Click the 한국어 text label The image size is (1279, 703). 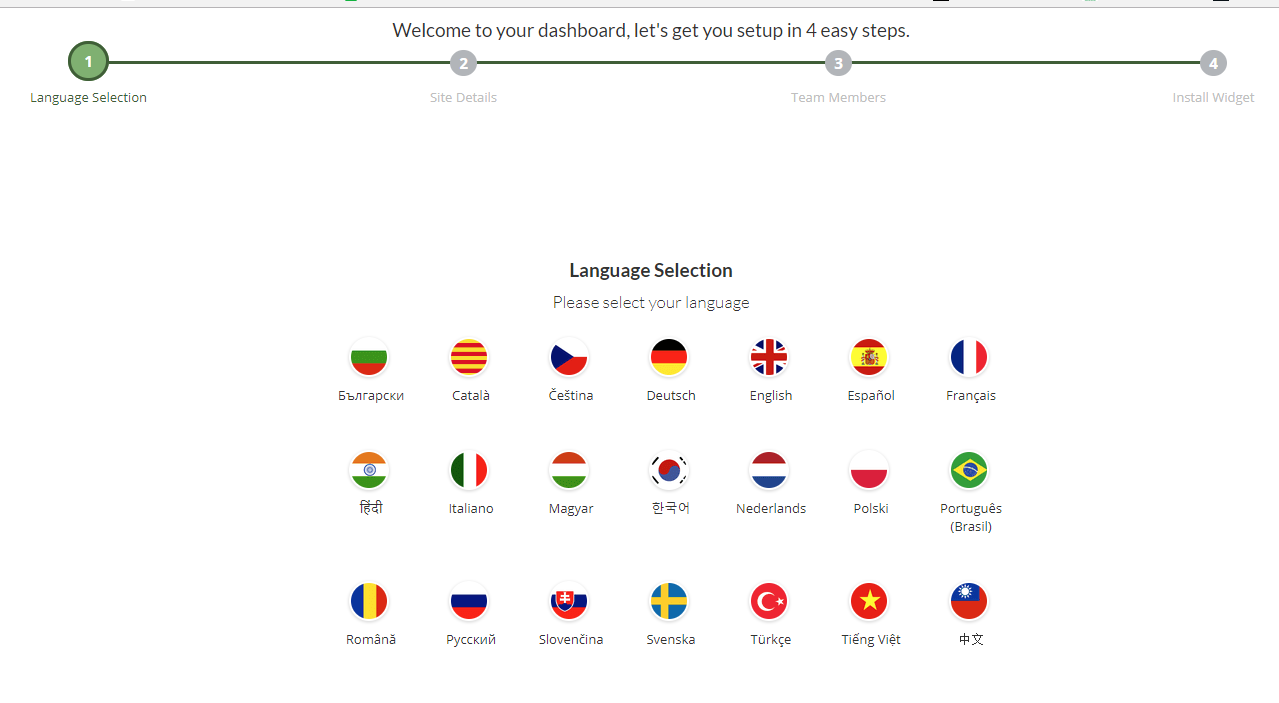pos(671,508)
